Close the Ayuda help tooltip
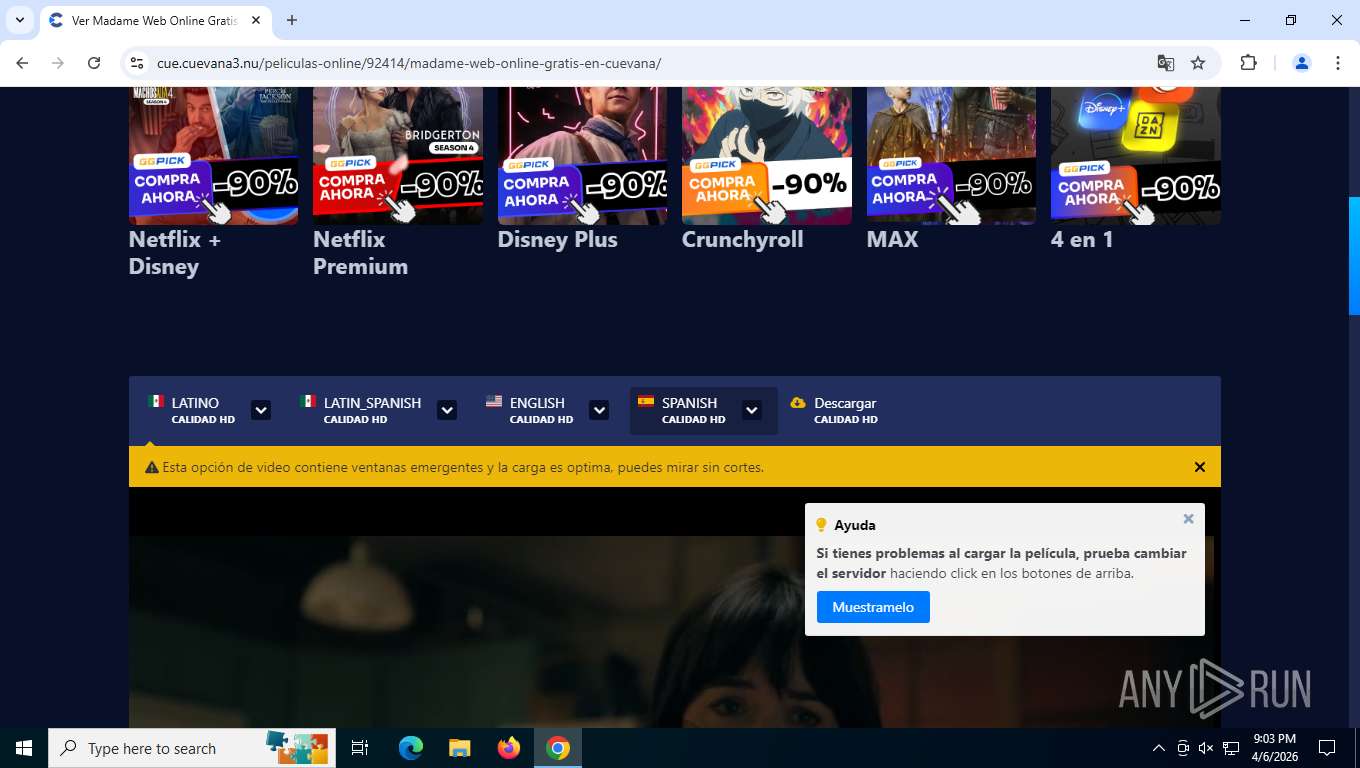1360x768 pixels. click(1188, 519)
